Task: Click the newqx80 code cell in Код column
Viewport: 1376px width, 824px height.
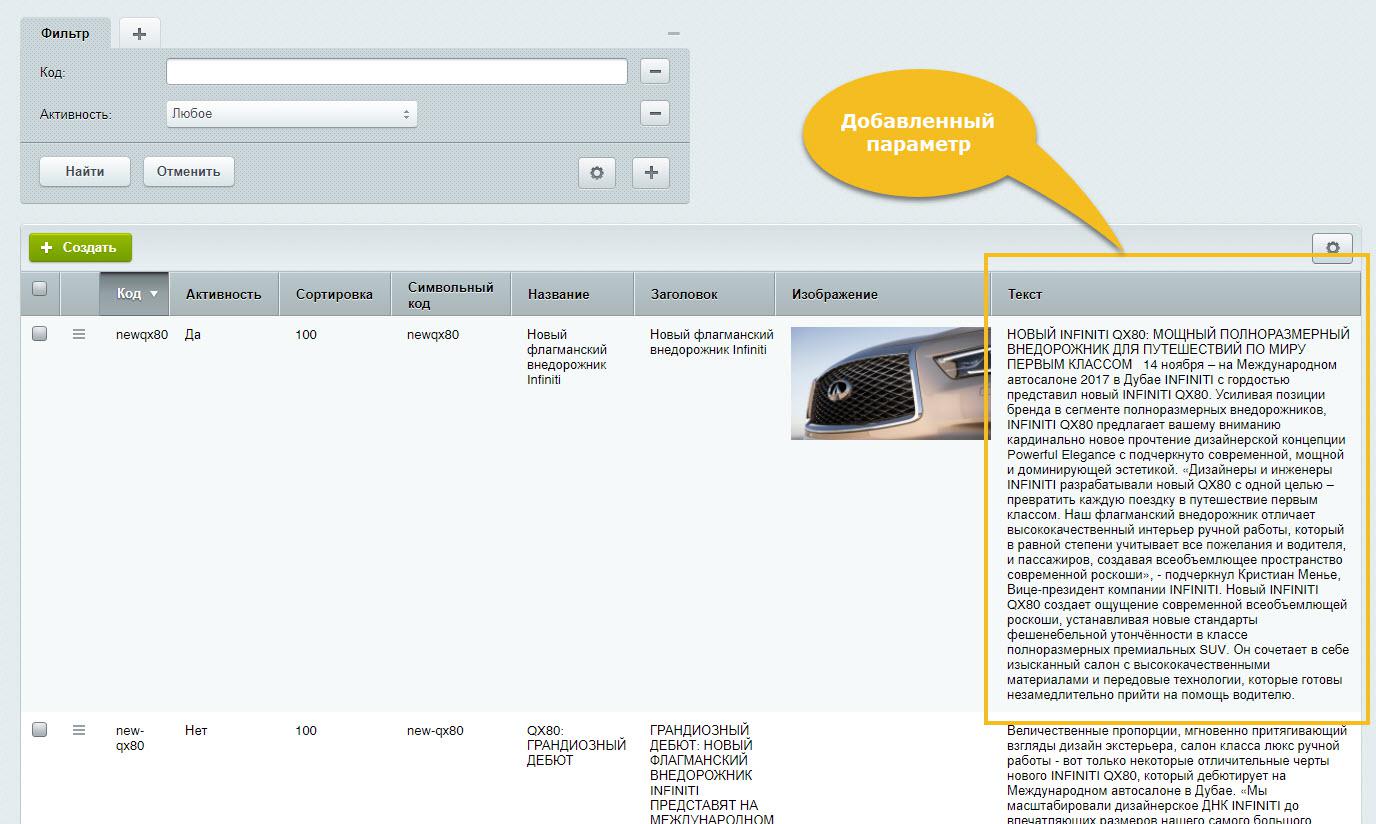Action: [x=142, y=334]
